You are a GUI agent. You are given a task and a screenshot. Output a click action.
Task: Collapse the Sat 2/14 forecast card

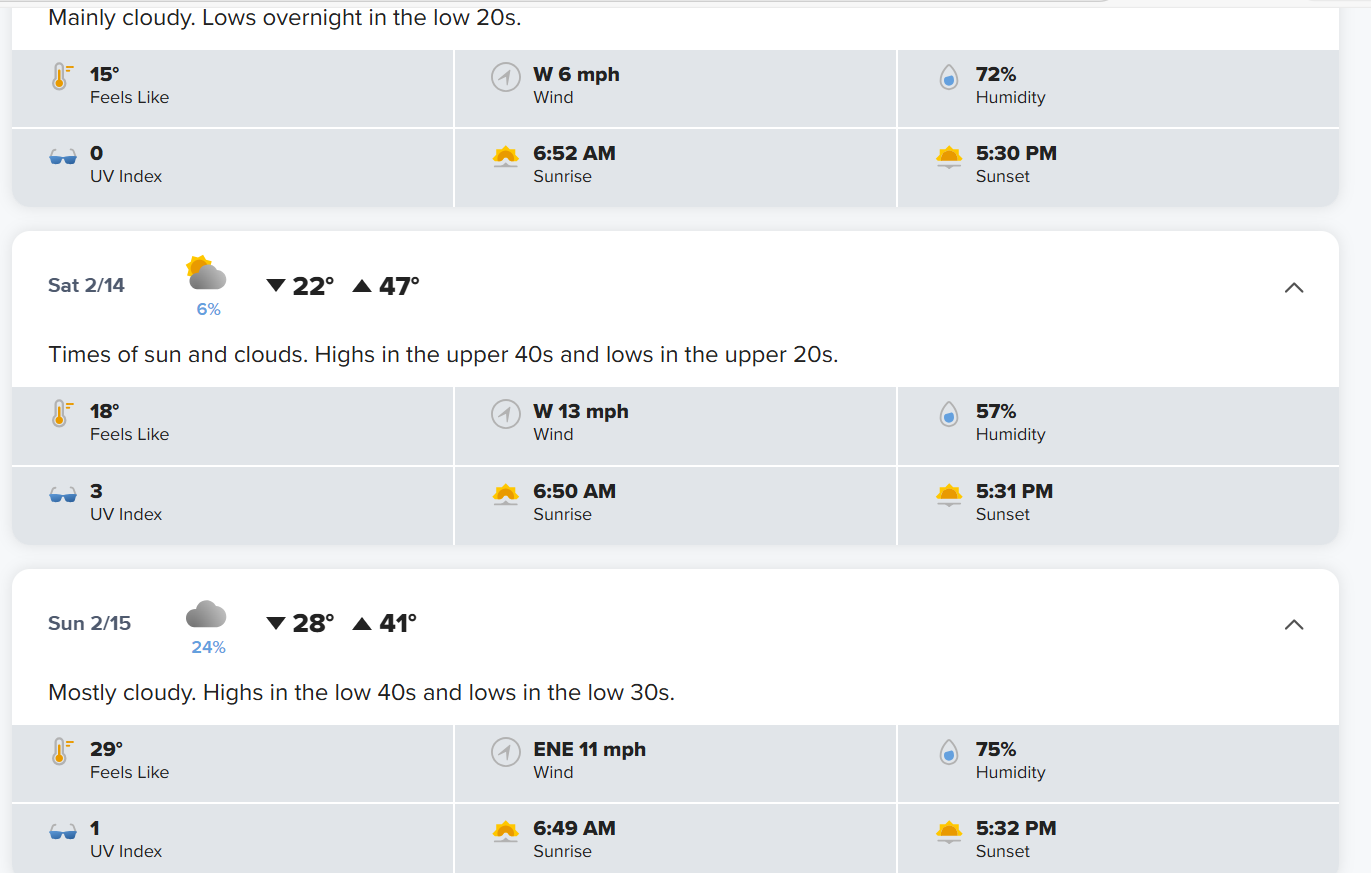coord(1293,288)
